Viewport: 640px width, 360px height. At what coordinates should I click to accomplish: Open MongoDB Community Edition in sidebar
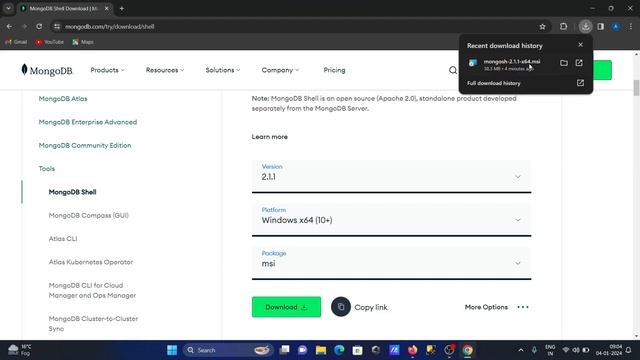click(x=85, y=145)
